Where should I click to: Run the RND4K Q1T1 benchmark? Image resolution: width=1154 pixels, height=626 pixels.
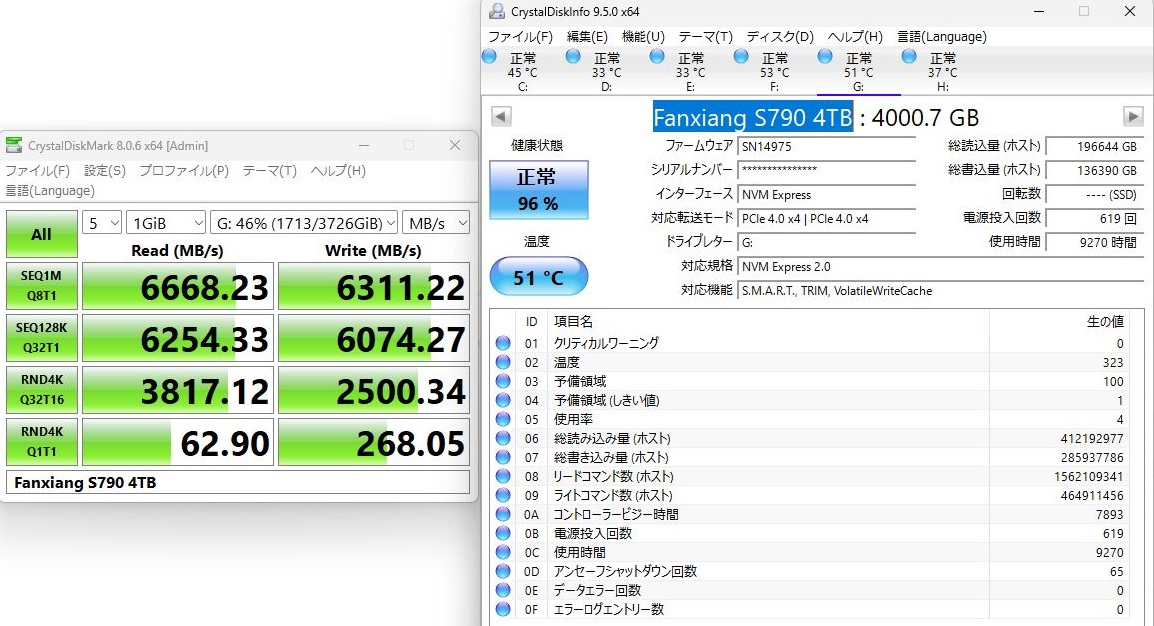point(42,441)
